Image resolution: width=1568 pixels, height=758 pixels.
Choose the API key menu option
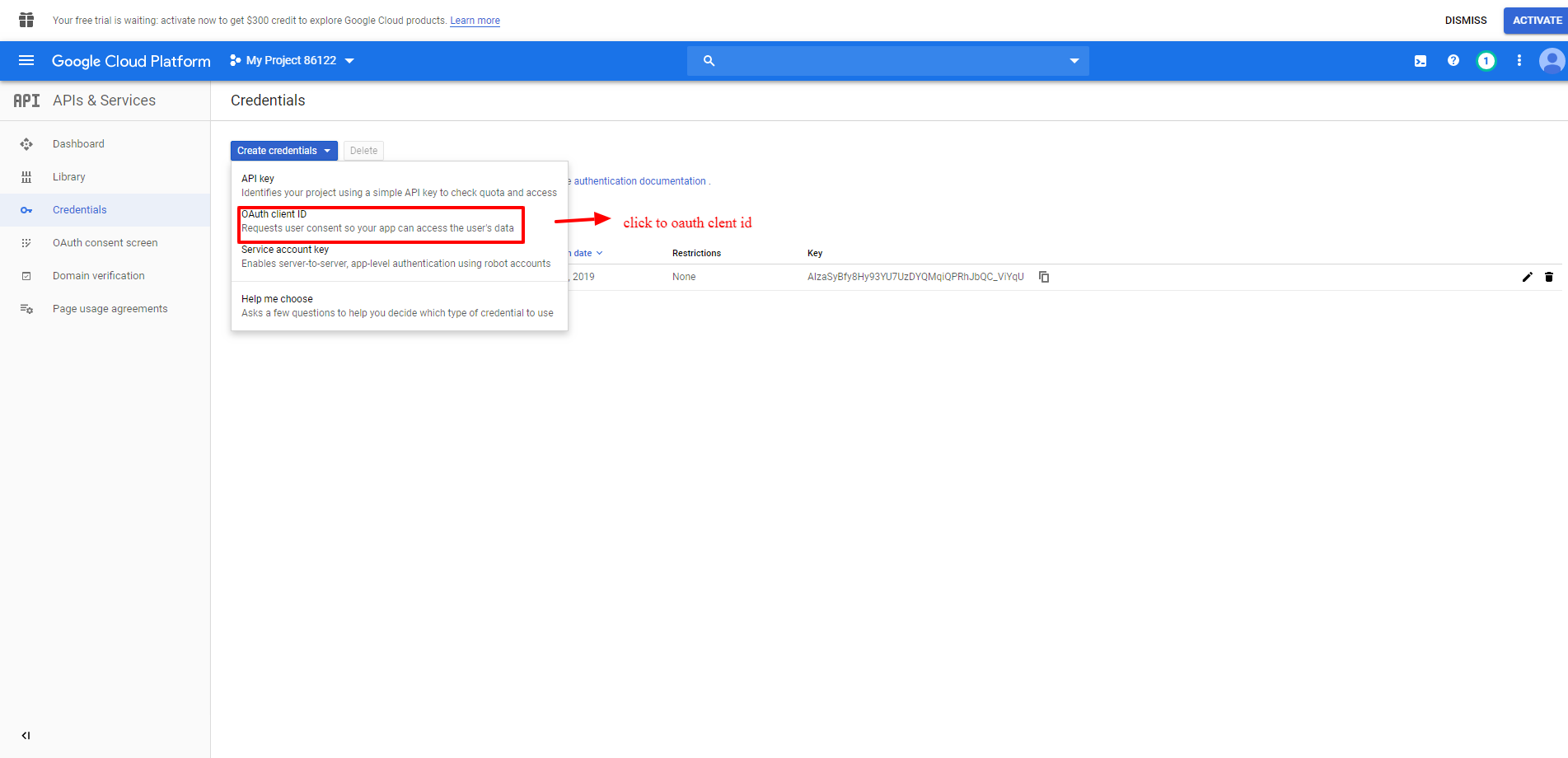pos(399,185)
